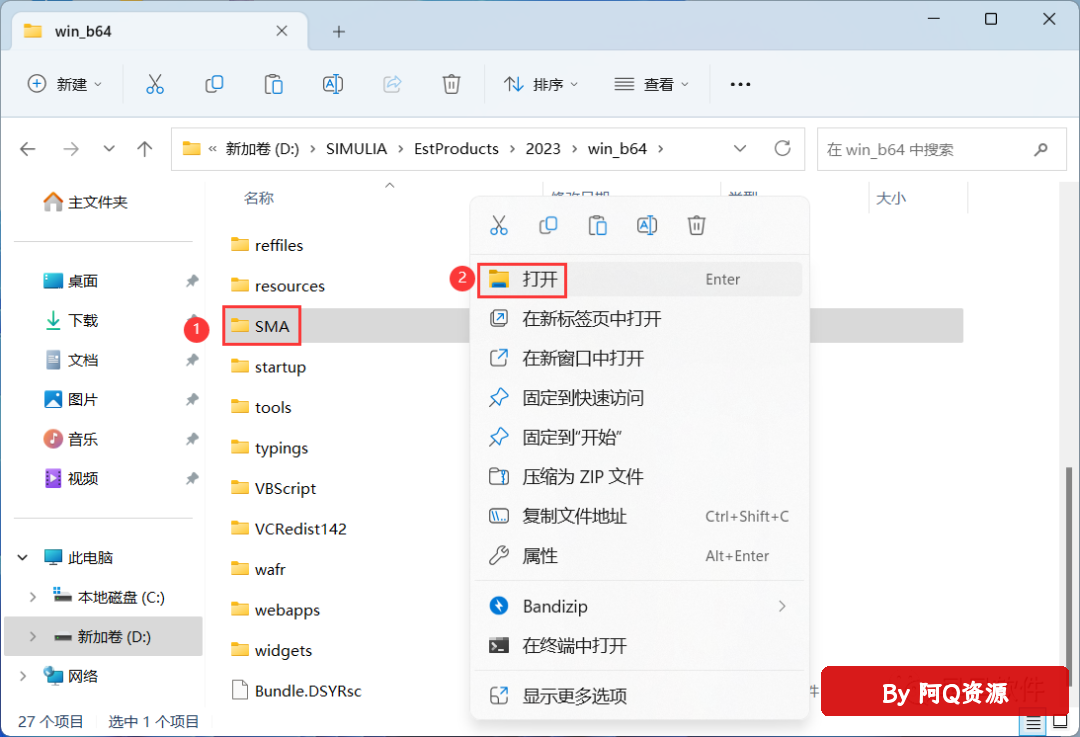Collapse the 此电脑 tree node
Screen dimensions: 1080x737
click(x=24, y=558)
